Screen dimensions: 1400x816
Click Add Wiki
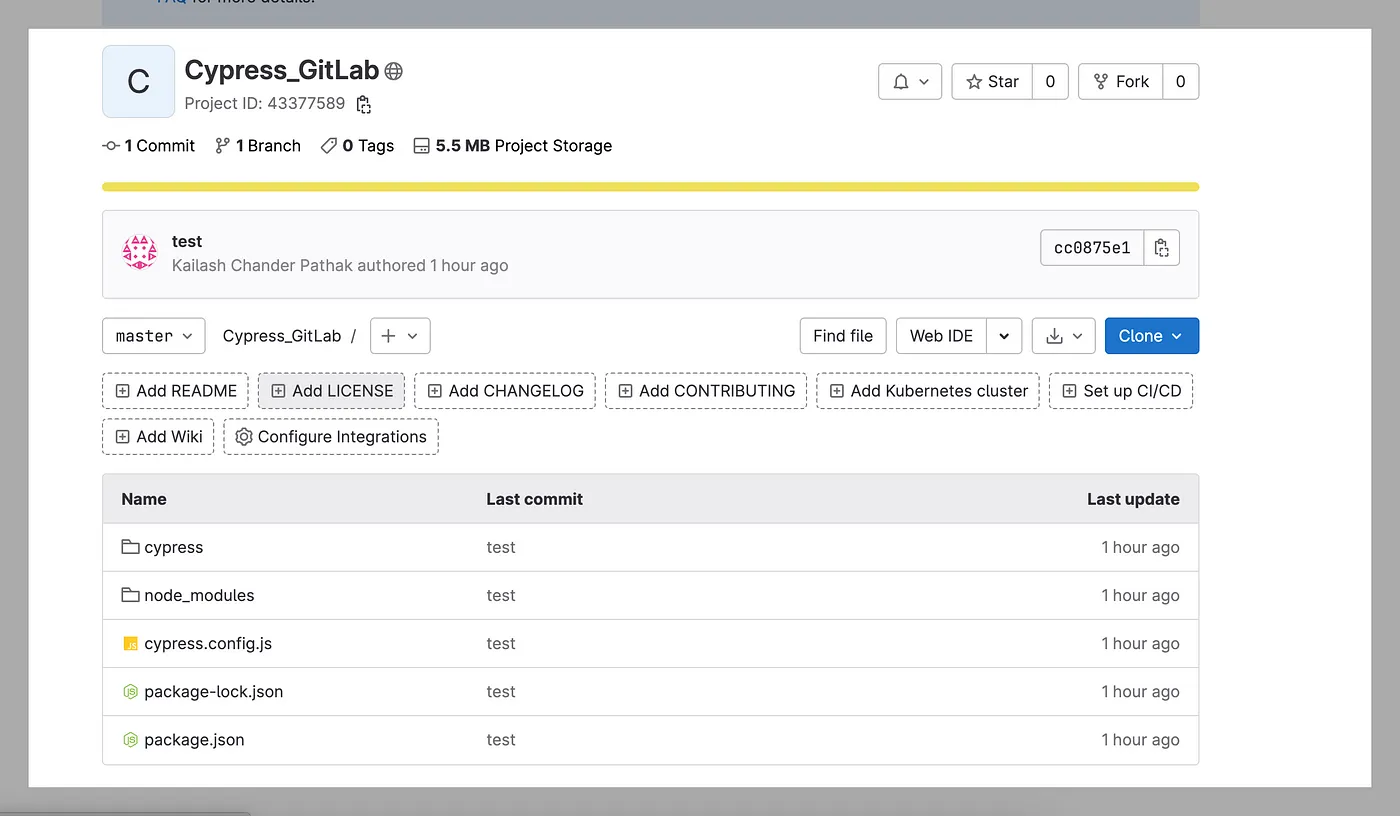158,437
